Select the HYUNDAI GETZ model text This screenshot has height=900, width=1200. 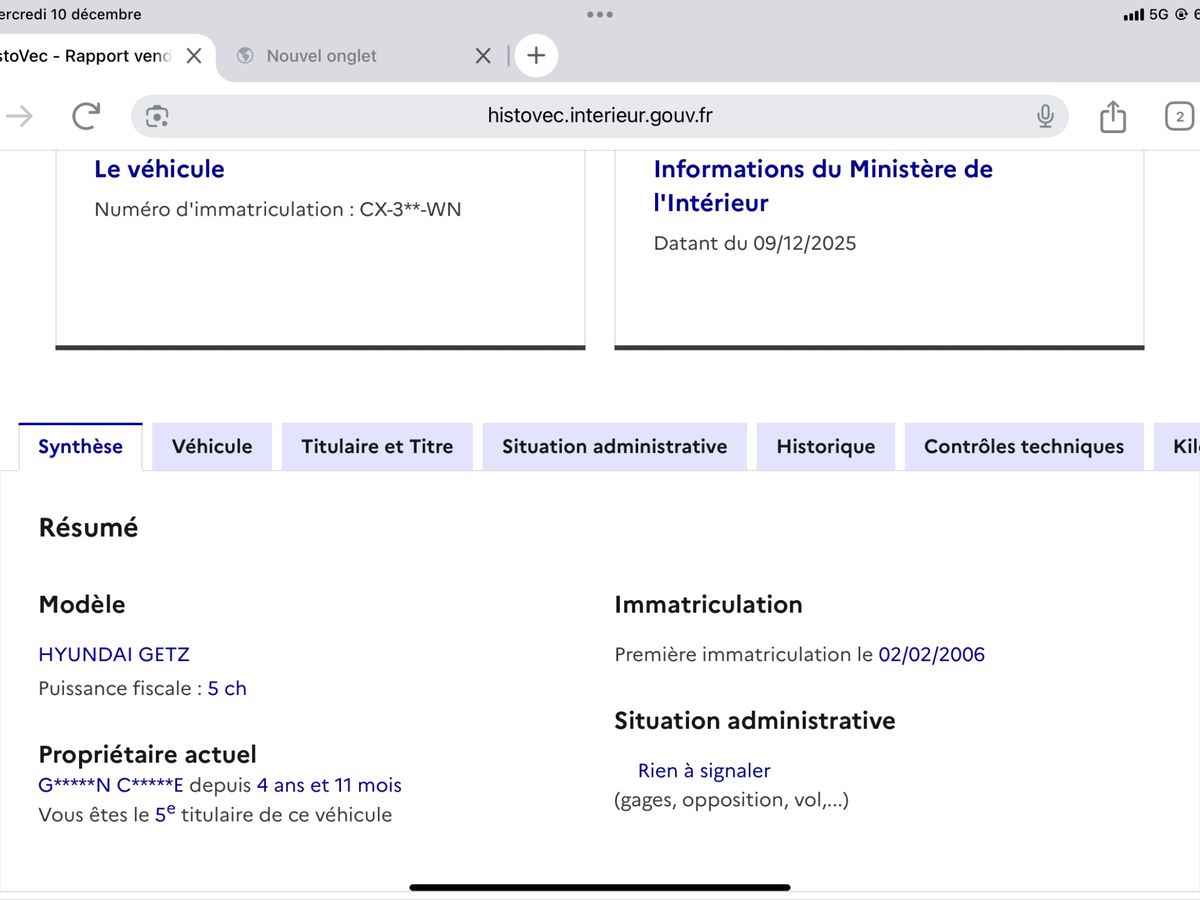pos(114,654)
